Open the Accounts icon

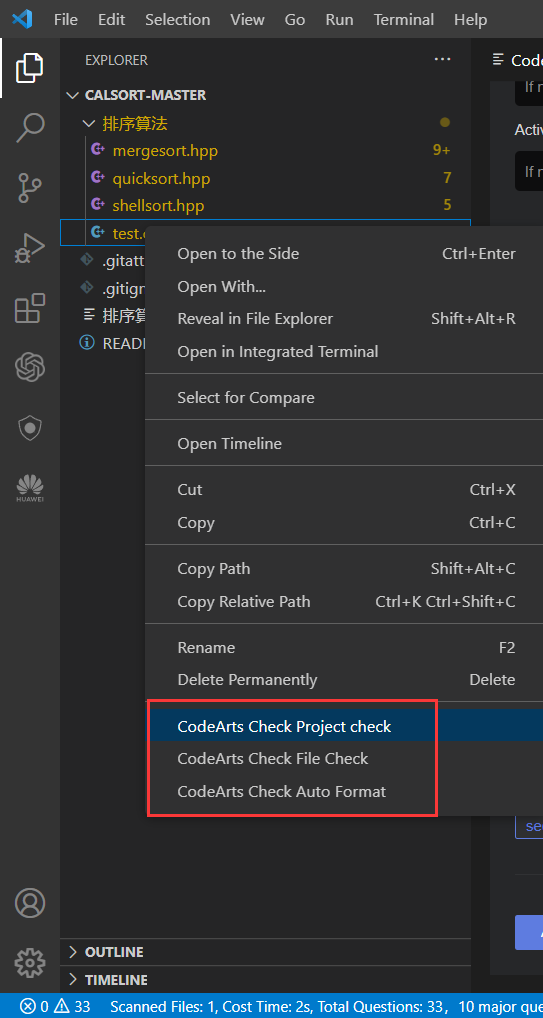click(30, 903)
